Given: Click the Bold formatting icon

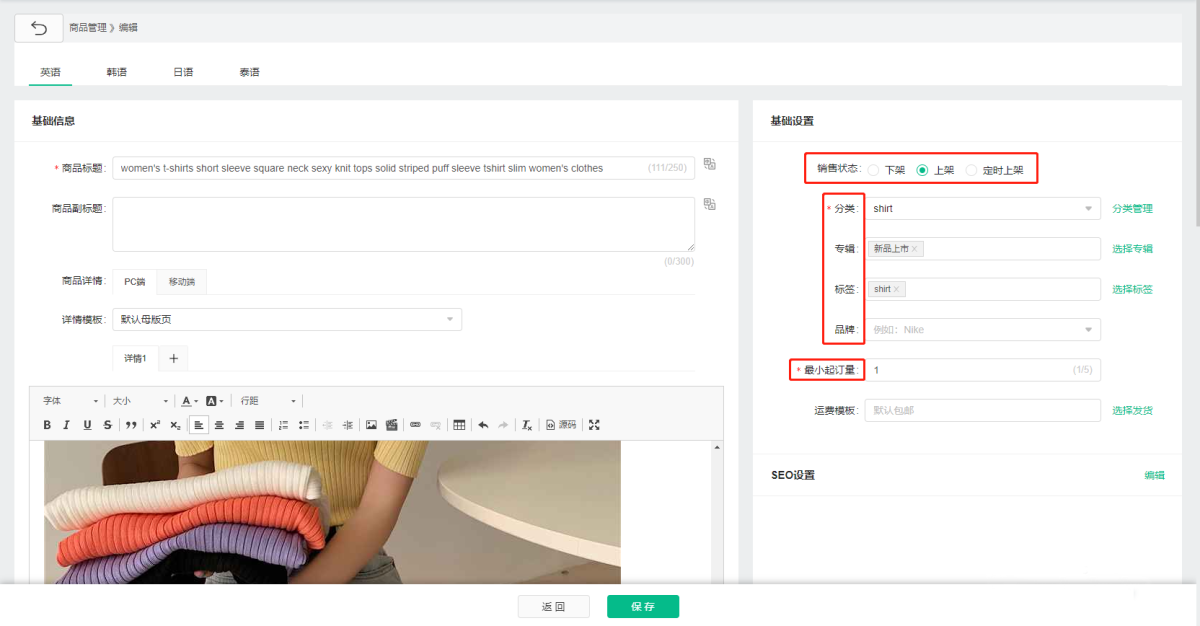Looking at the screenshot, I should tap(47, 425).
